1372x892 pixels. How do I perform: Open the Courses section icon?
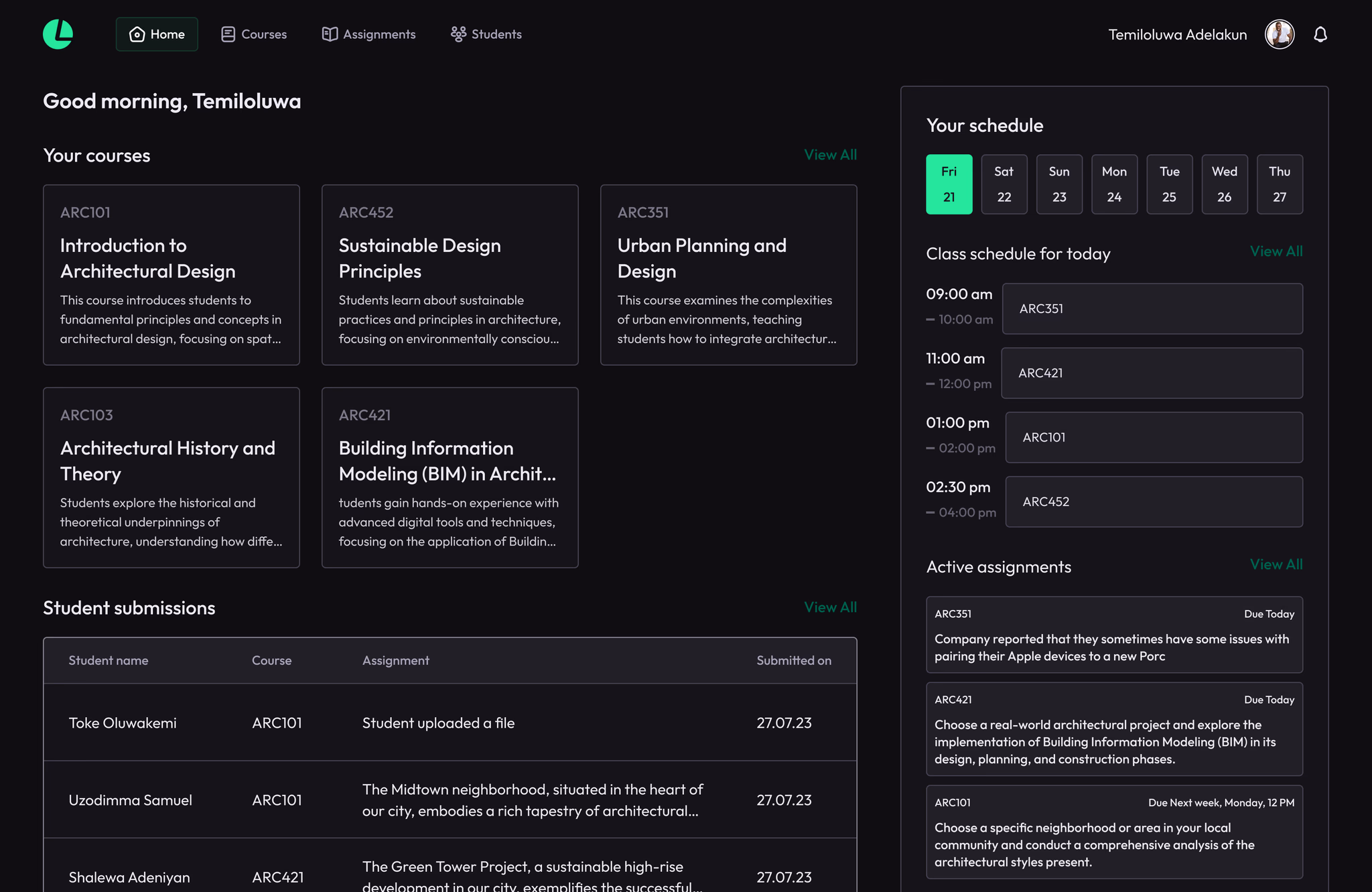(228, 34)
